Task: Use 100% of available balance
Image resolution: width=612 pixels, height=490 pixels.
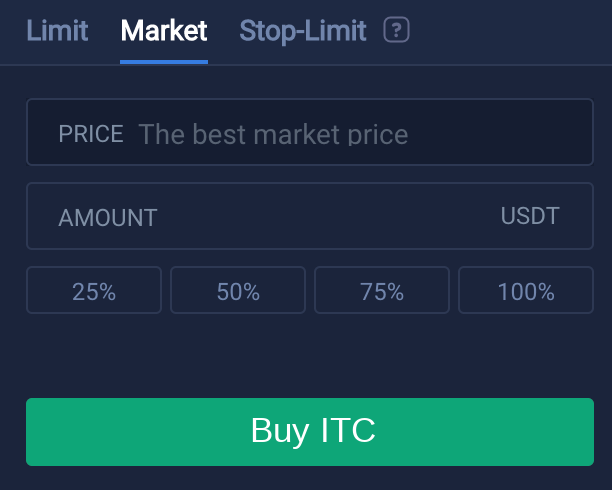Action: click(x=526, y=290)
